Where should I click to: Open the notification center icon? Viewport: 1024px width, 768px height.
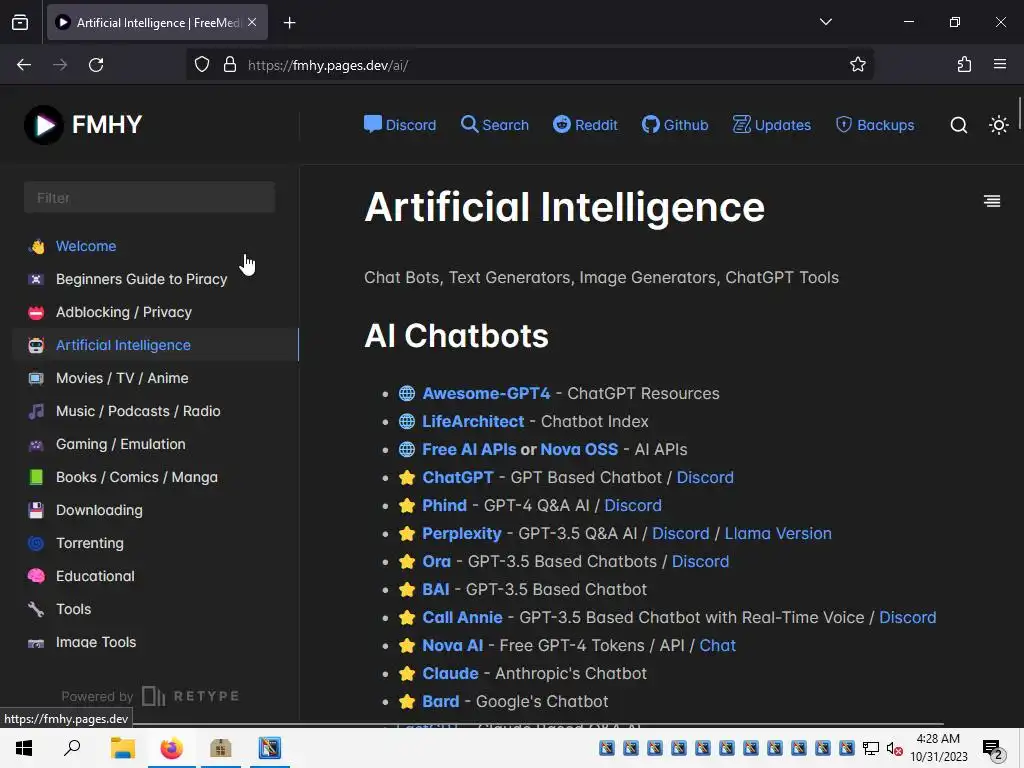993,749
